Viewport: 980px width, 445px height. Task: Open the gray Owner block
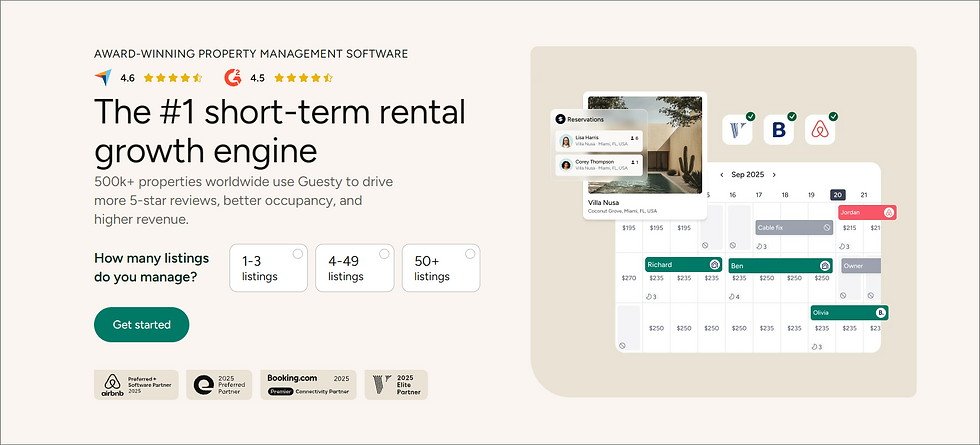point(861,266)
